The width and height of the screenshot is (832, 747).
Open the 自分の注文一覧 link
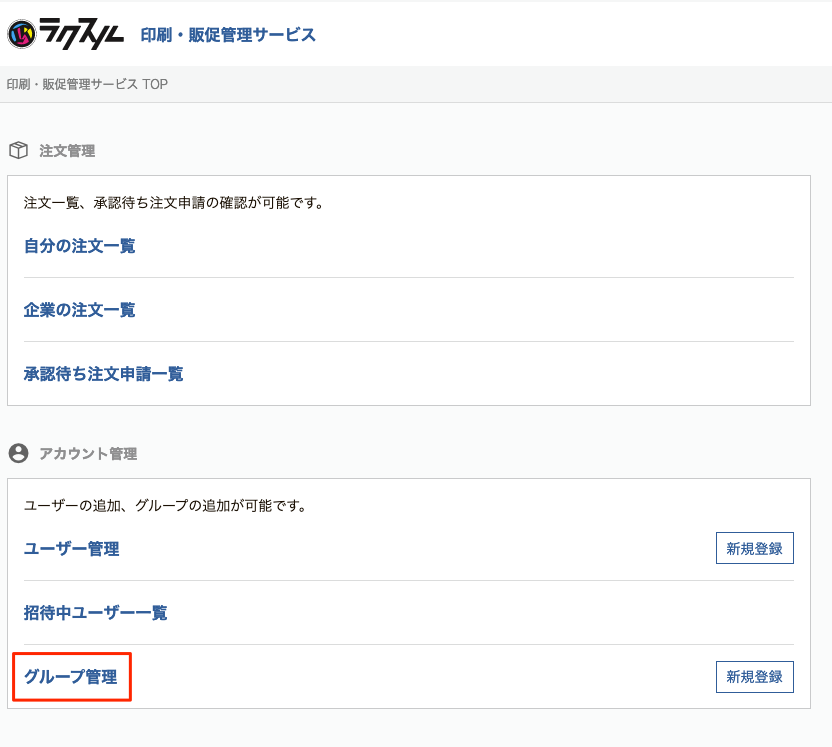[80, 246]
